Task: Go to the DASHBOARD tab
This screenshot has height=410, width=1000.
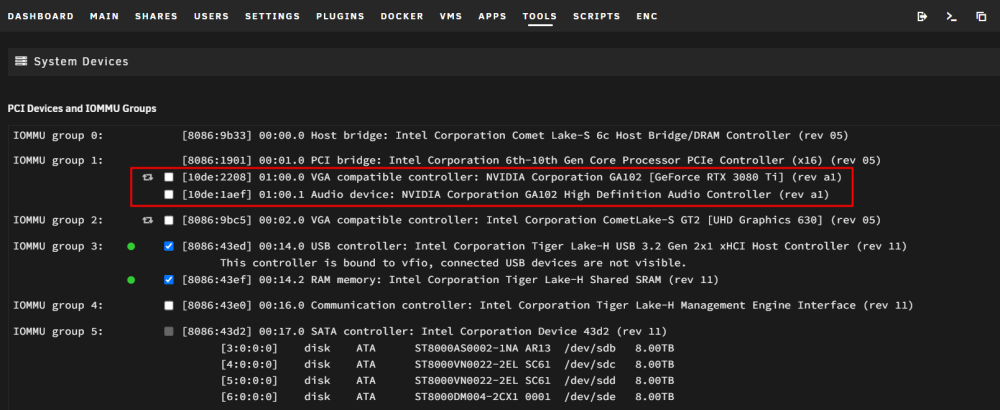Action: tap(41, 17)
